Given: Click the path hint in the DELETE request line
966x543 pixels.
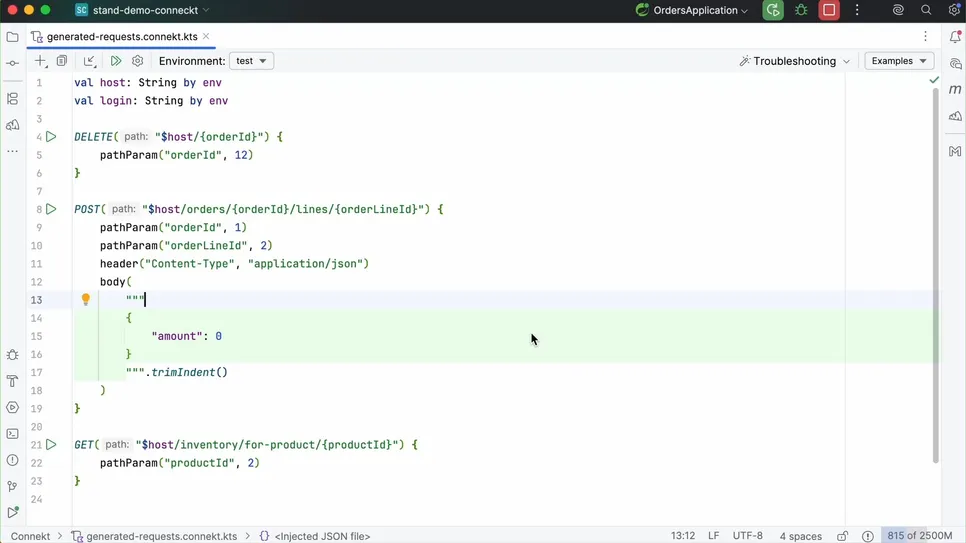Looking at the screenshot, I should tap(136, 137).
